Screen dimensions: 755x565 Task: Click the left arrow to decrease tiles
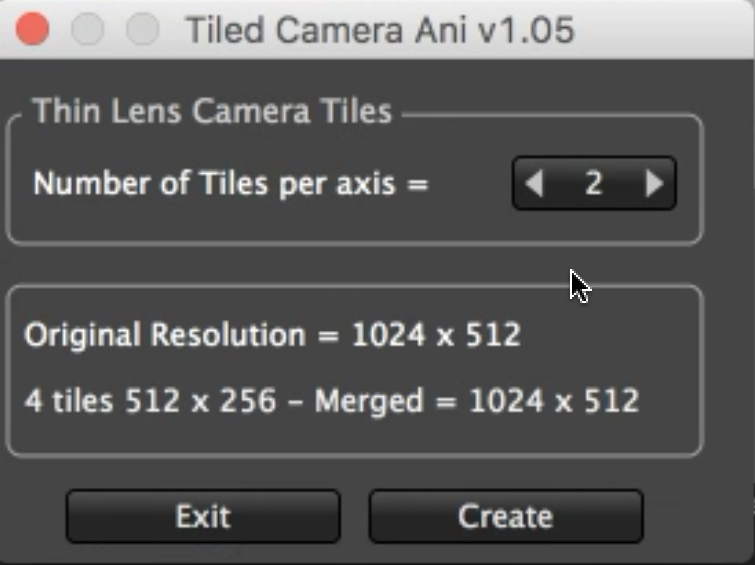pyautogui.click(x=535, y=184)
